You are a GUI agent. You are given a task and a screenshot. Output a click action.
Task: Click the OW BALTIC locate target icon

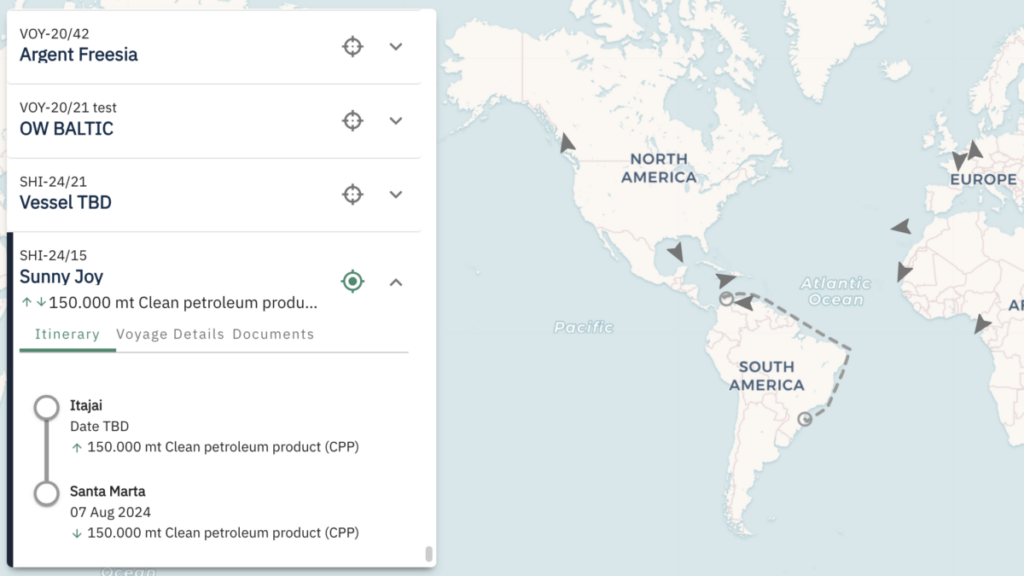point(352,121)
